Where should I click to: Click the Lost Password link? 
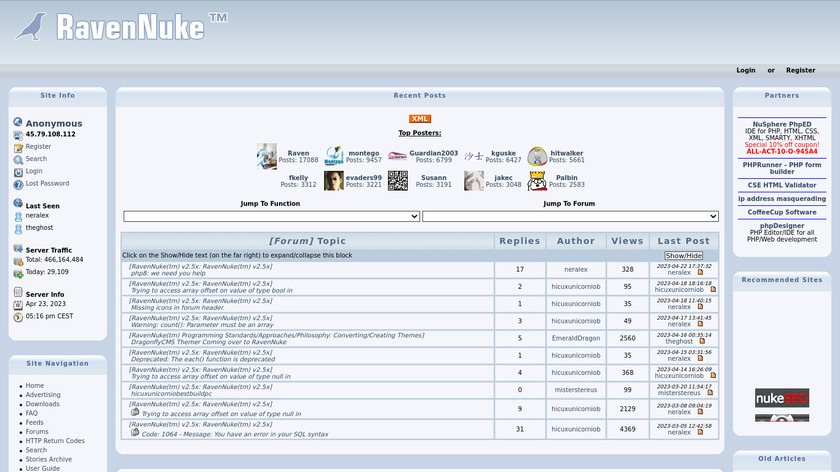[47, 183]
